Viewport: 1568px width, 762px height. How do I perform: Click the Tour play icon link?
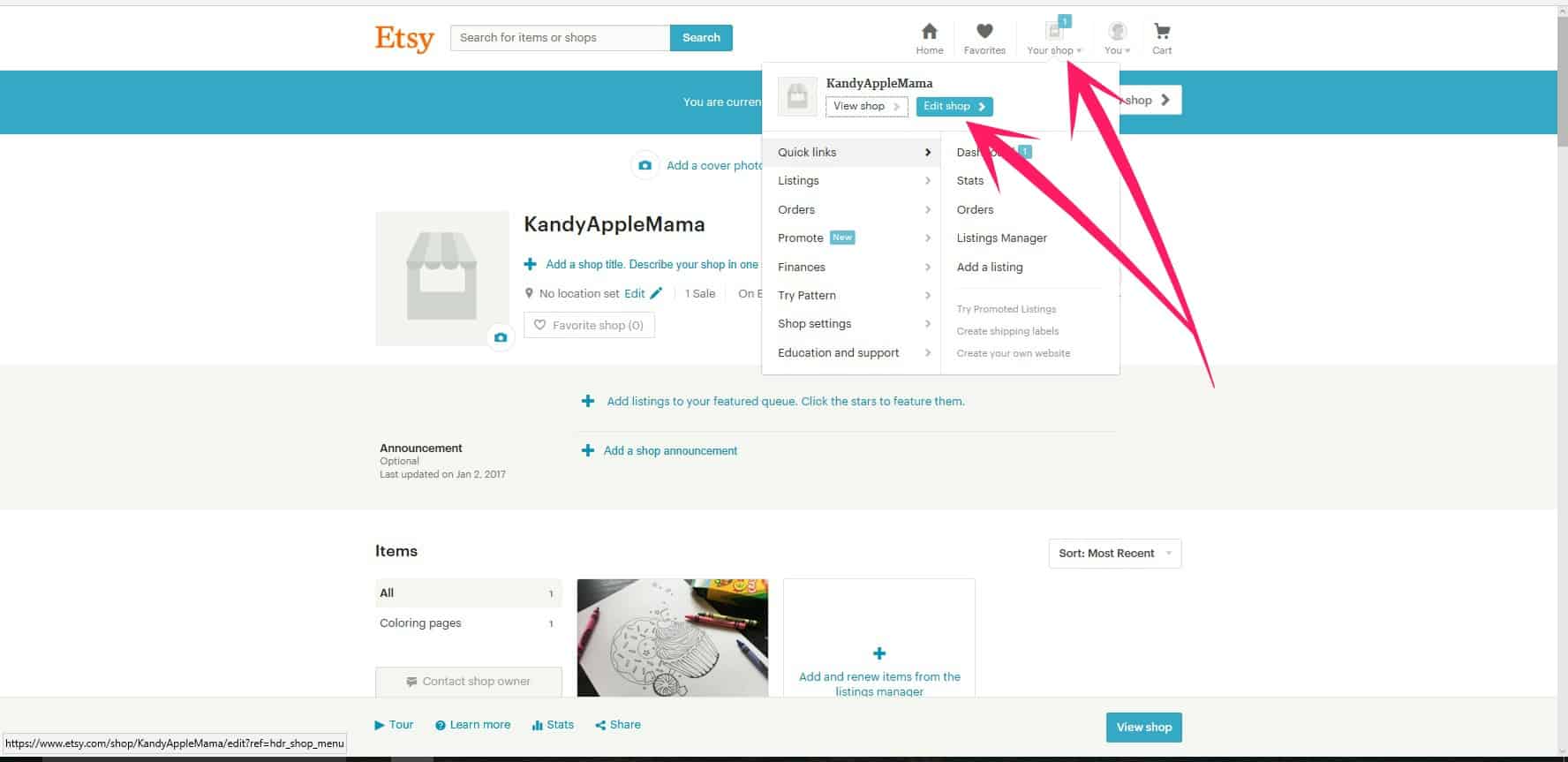pos(394,725)
